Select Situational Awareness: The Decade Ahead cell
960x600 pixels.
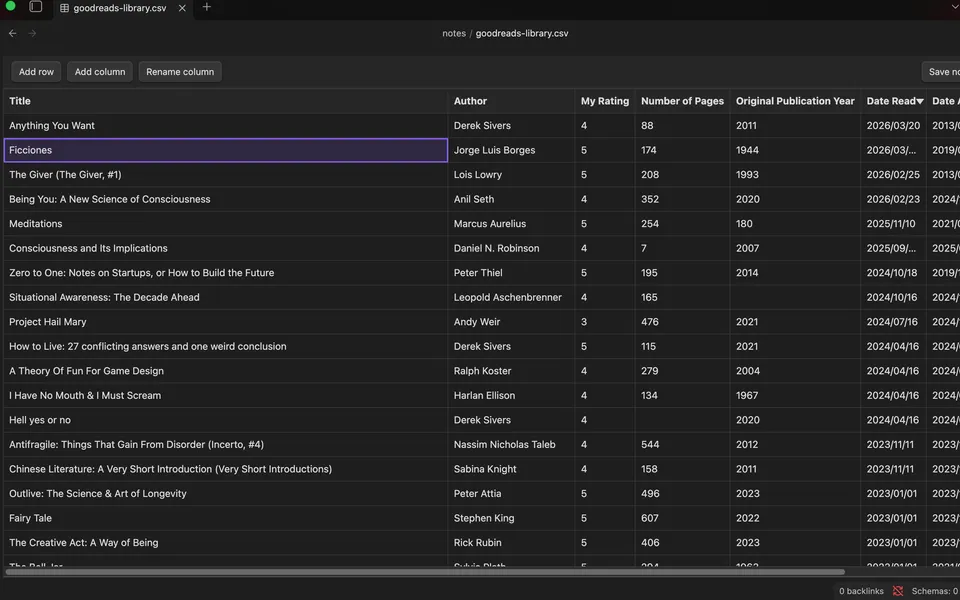point(226,297)
